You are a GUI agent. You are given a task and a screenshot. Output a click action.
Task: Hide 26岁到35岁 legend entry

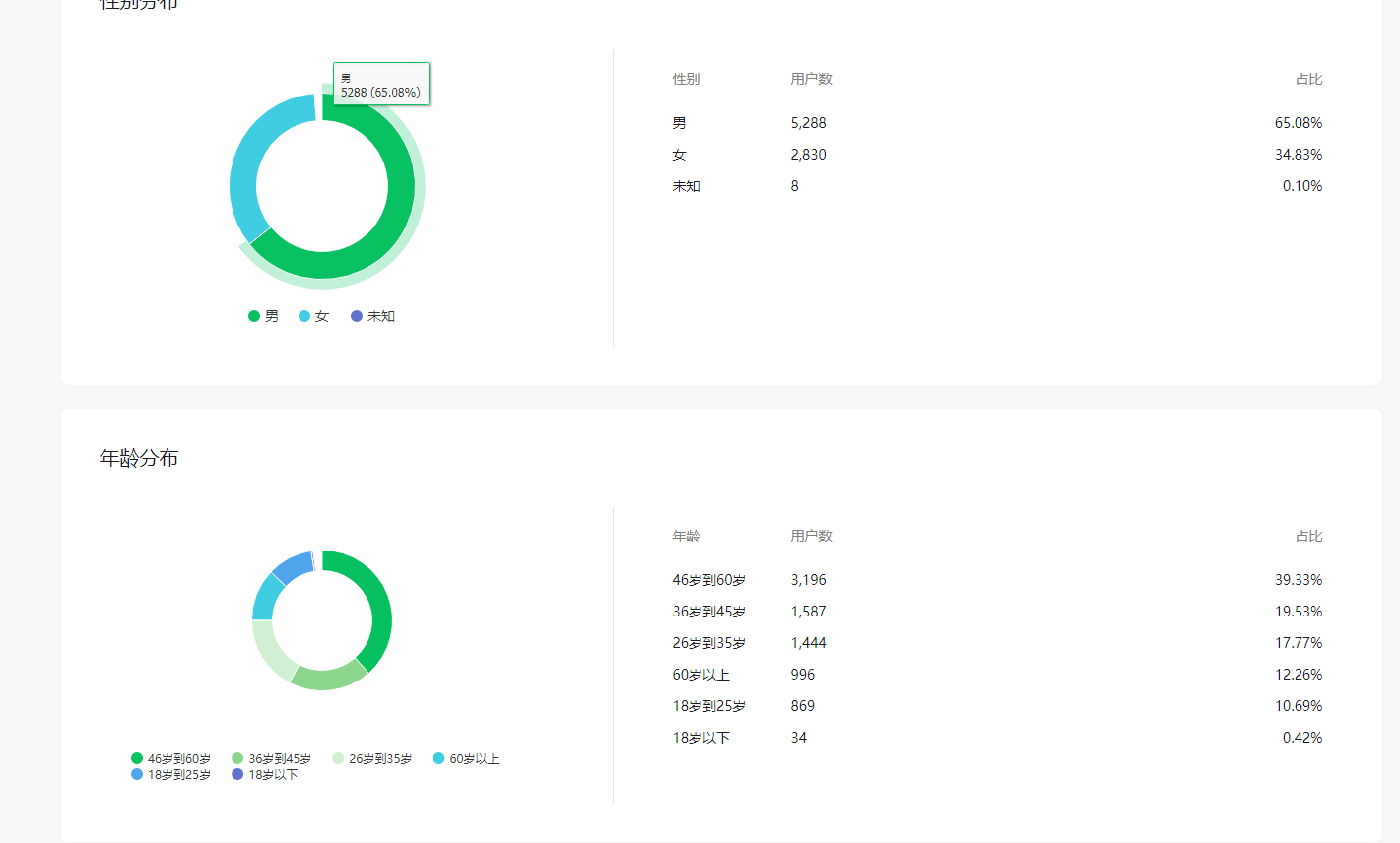click(x=371, y=758)
